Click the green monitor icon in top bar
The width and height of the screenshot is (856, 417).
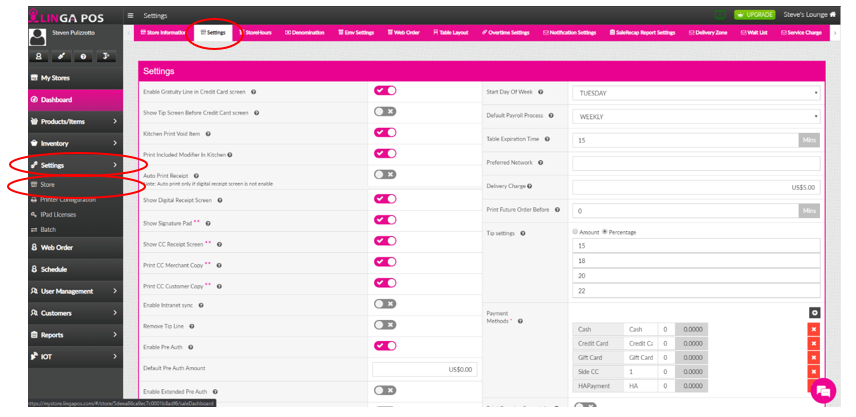tap(721, 15)
